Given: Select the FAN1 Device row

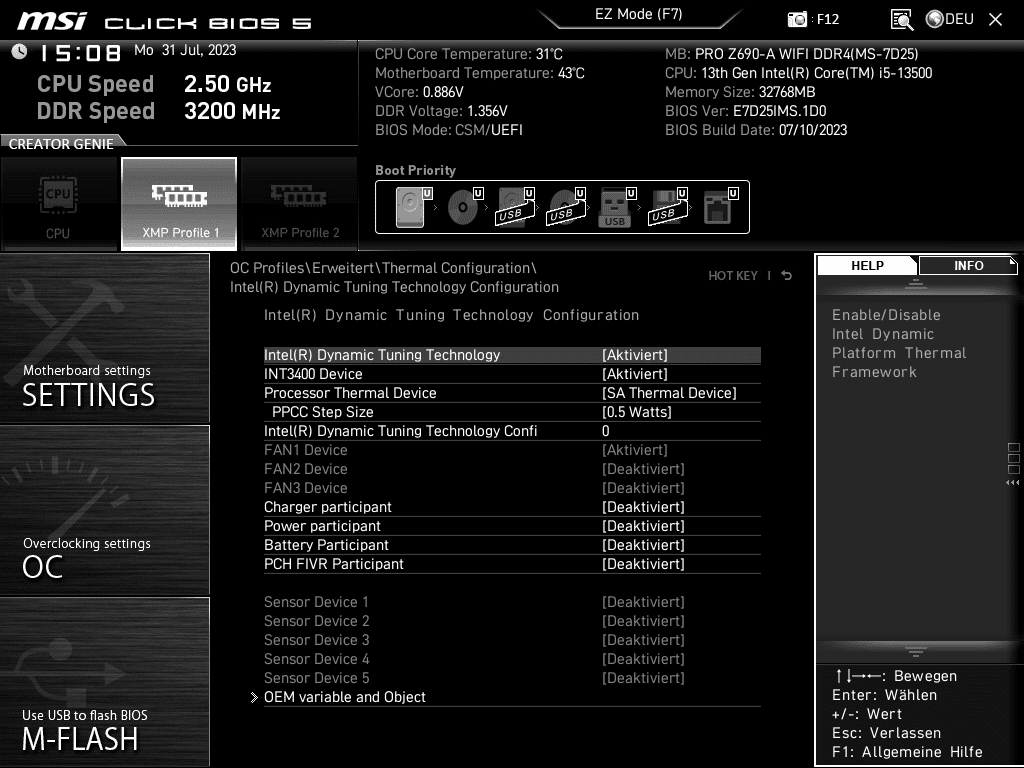Looking at the screenshot, I should [512, 451].
